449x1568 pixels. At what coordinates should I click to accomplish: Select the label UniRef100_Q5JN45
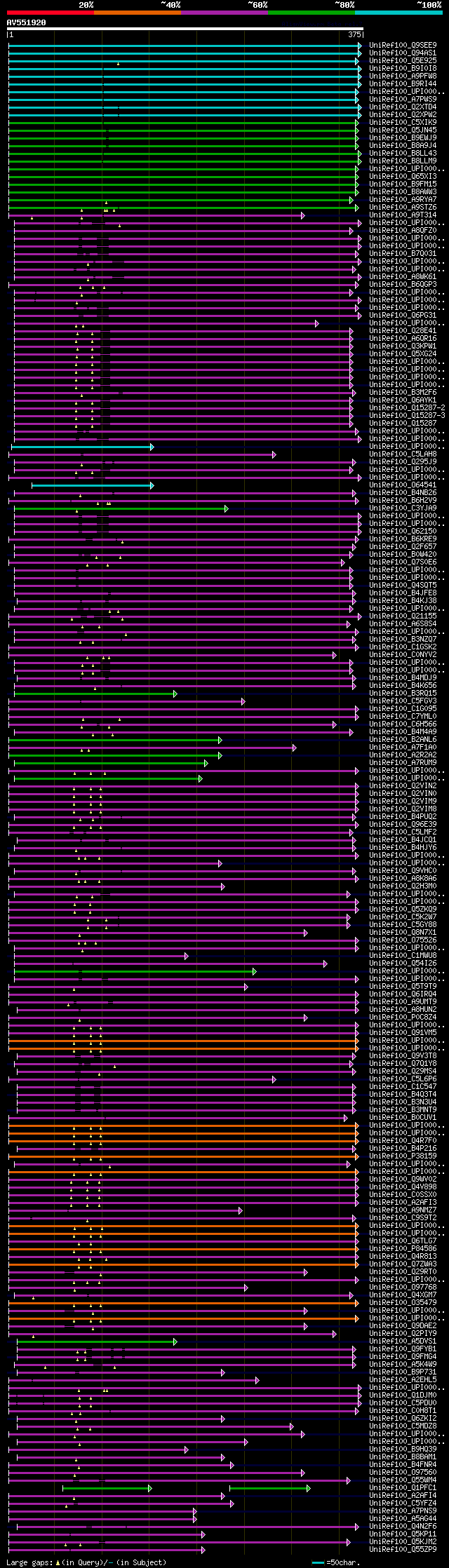click(x=403, y=130)
